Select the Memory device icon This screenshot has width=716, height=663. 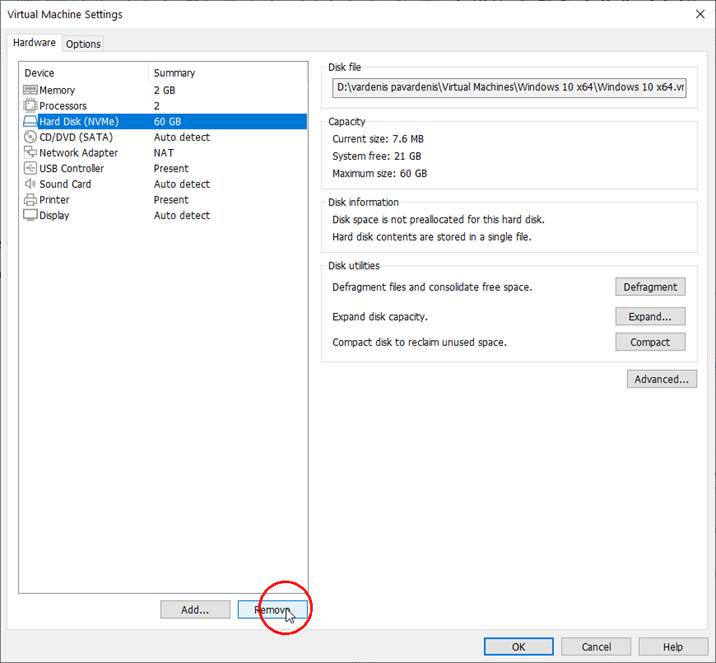30,90
